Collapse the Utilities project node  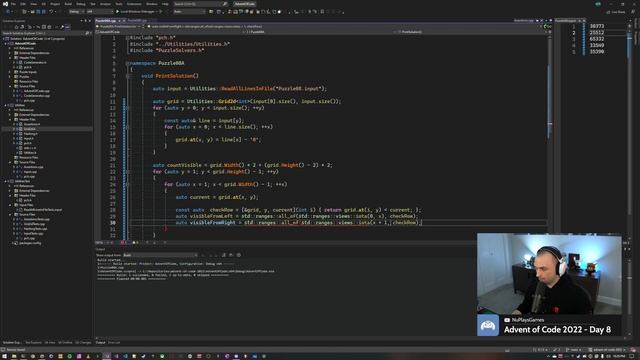[6, 105]
